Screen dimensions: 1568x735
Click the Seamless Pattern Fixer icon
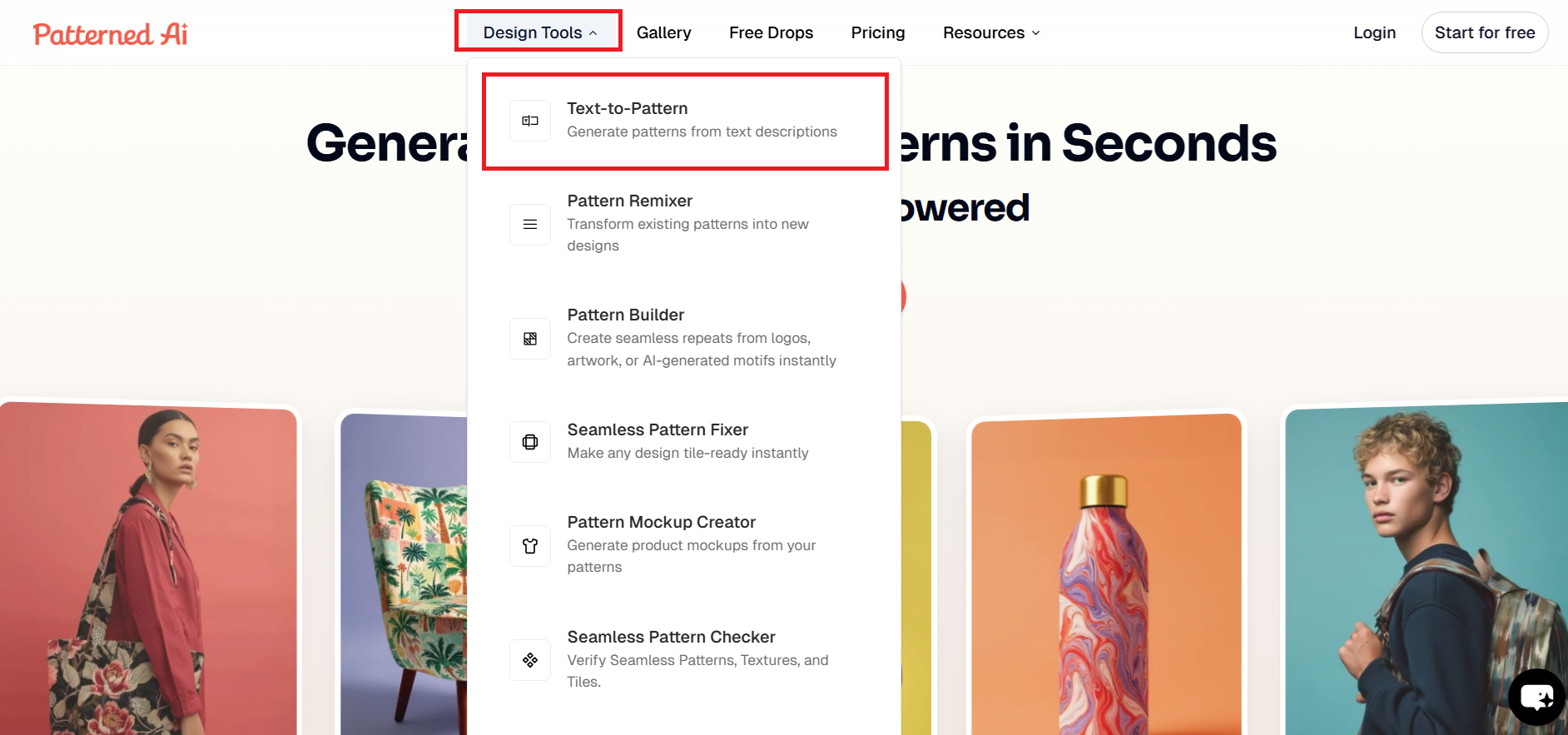pyautogui.click(x=530, y=442)
